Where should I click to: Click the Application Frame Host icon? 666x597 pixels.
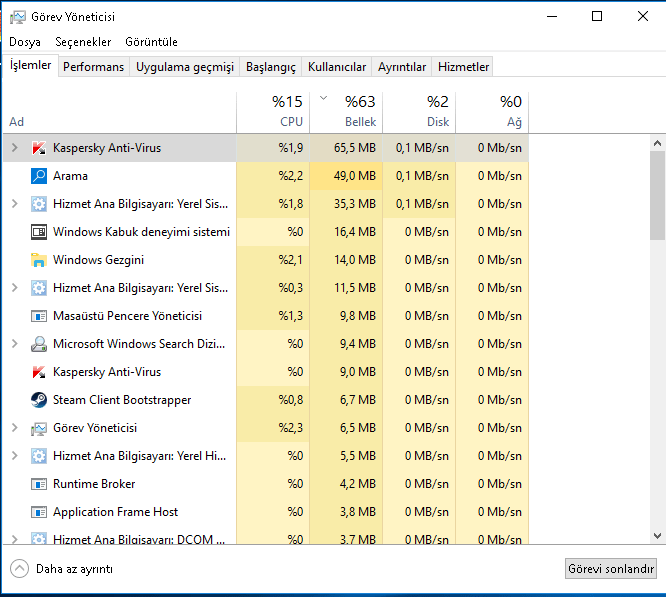point(39,512)
